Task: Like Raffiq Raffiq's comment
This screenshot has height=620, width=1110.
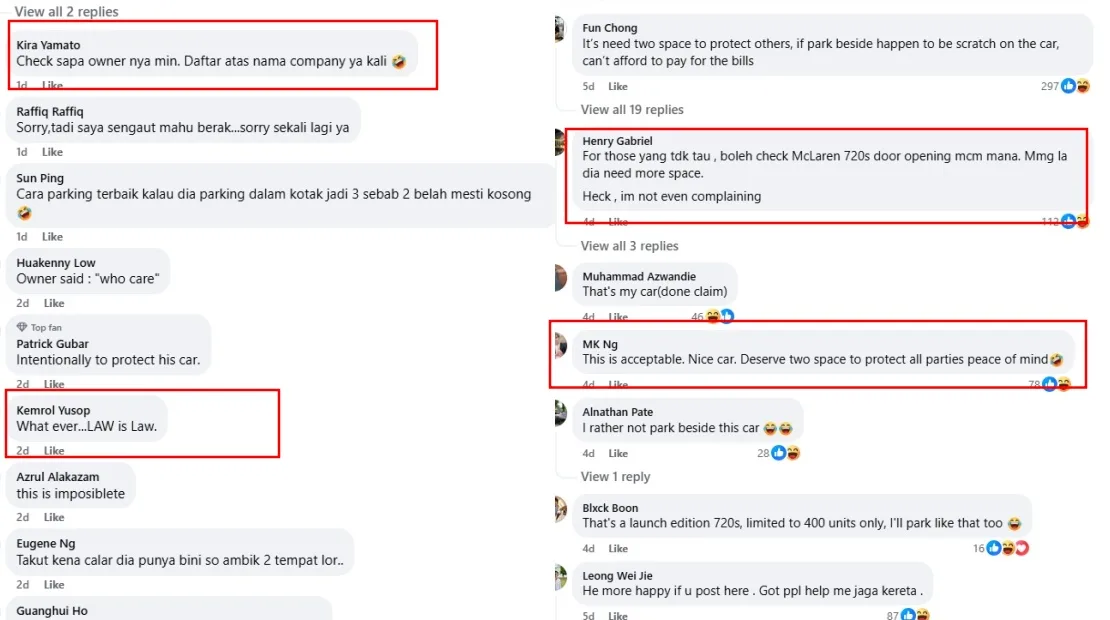Action: tap(52, 152)
